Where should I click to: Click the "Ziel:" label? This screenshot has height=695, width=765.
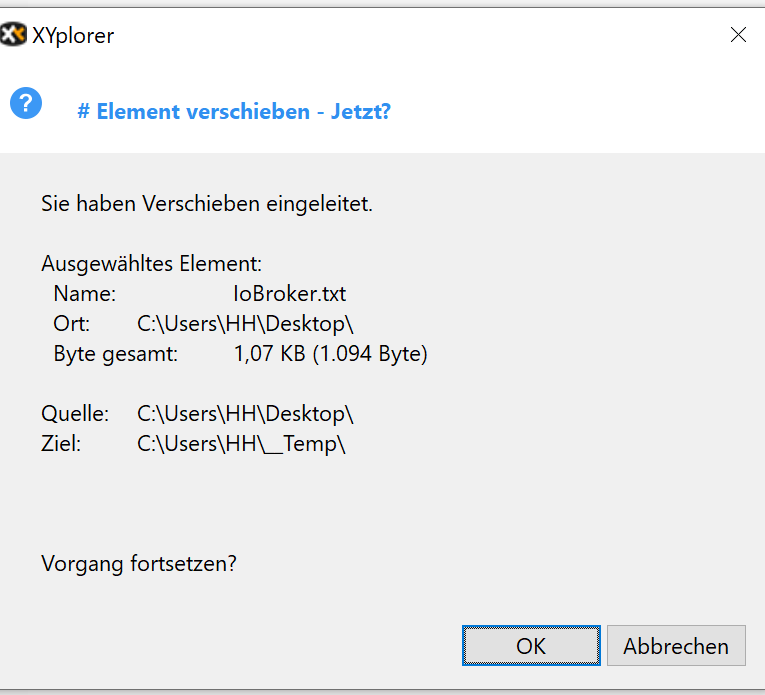(x=61, y=443)
